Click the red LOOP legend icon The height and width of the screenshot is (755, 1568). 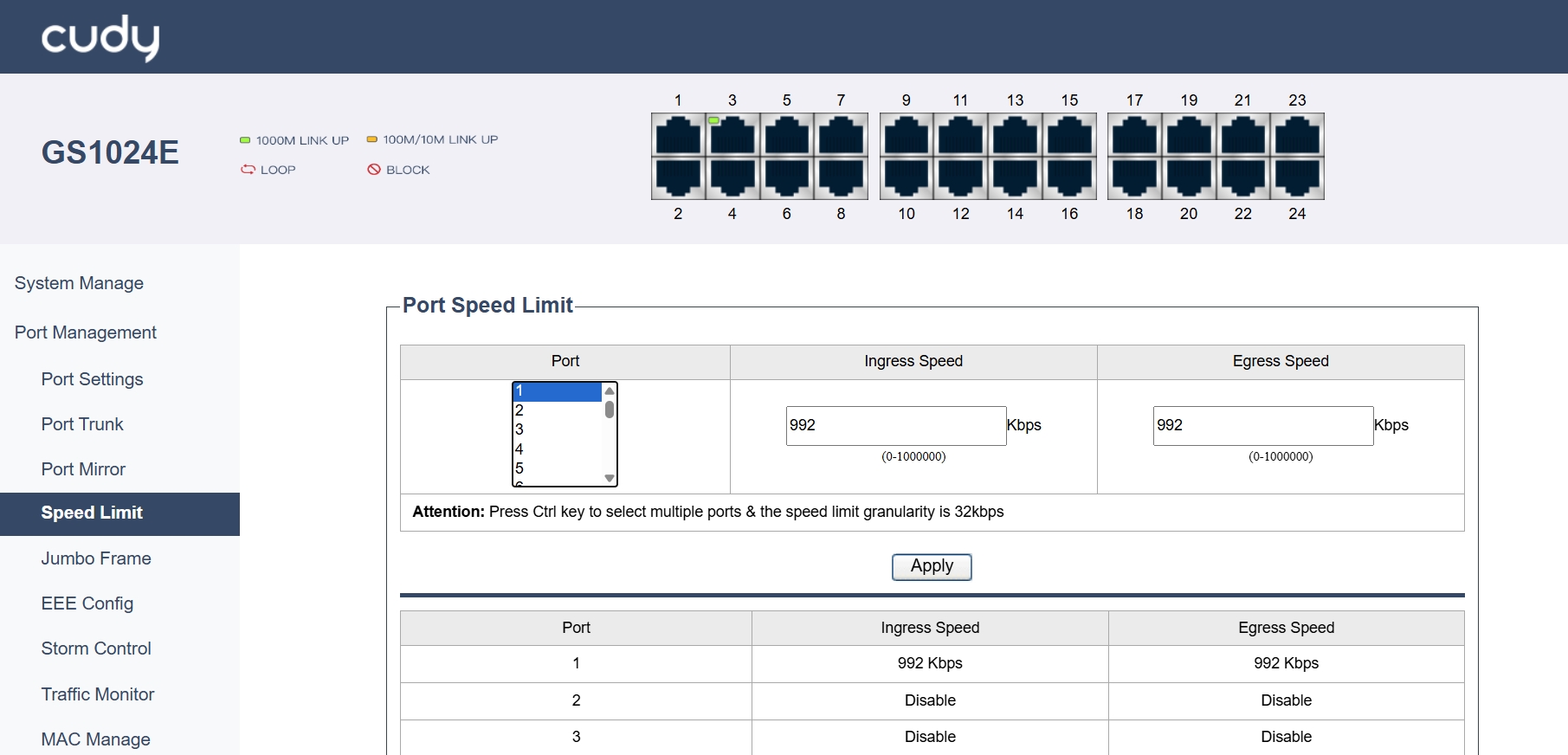[248, 170]
